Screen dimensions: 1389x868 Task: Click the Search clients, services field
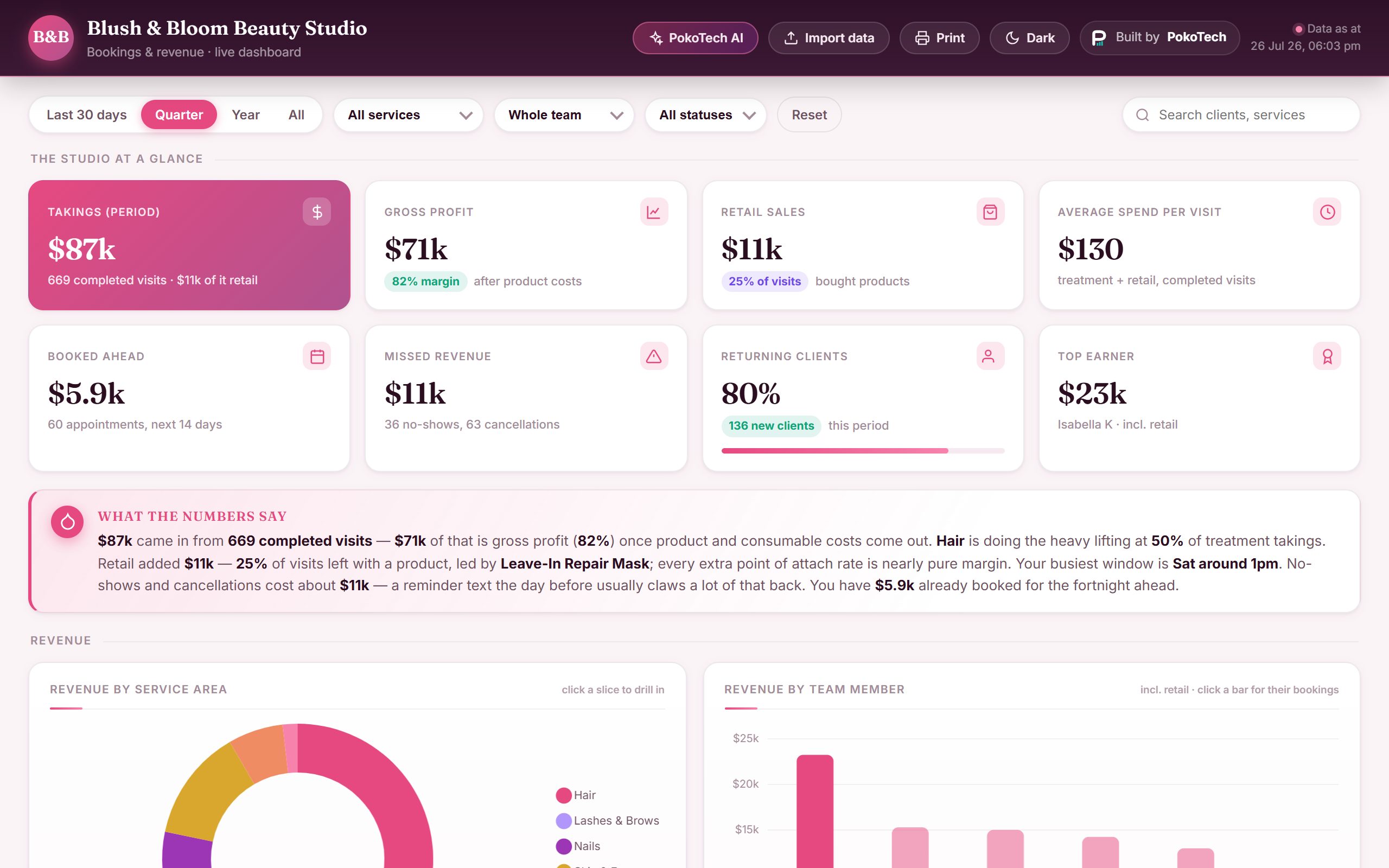[x=1241, y=115]
